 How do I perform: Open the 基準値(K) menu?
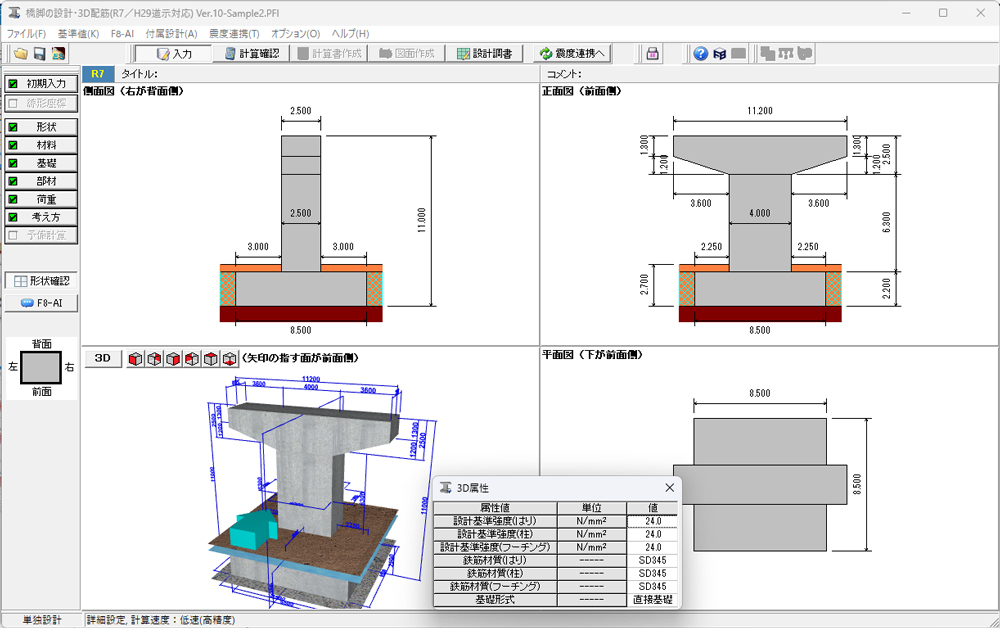(x=79, y=33)
